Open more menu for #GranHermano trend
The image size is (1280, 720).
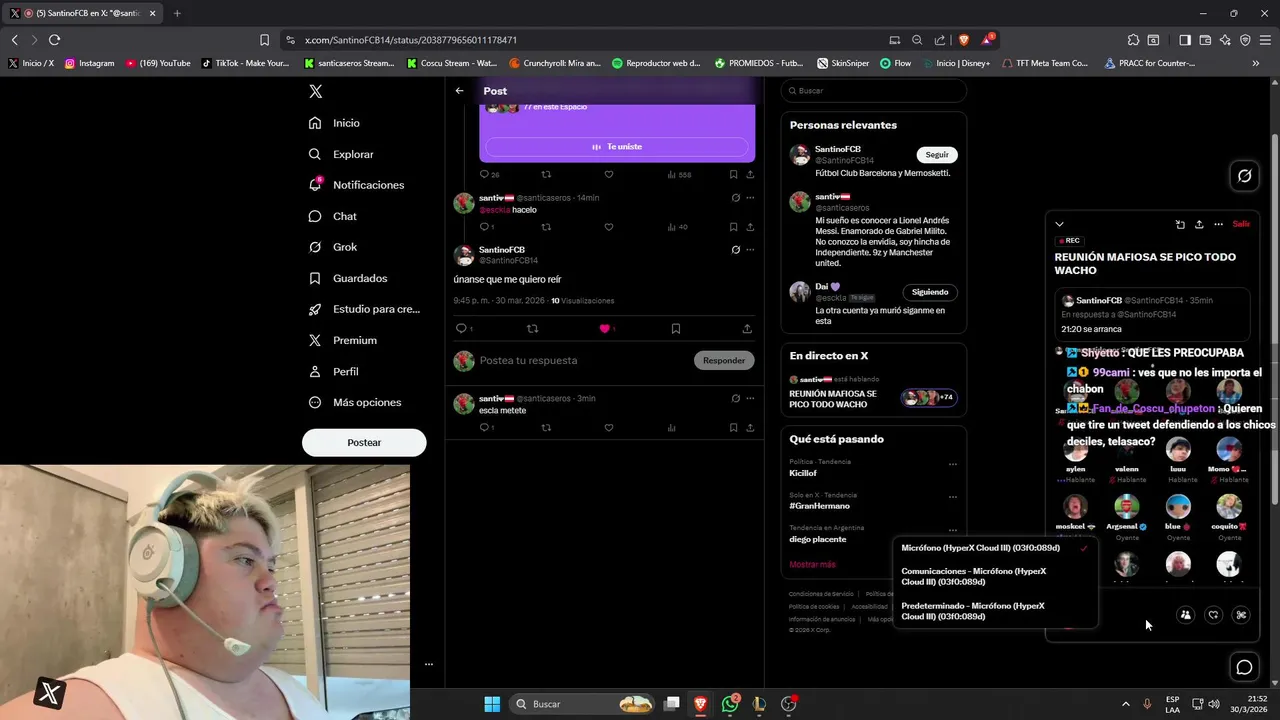[x=952, y=497]
